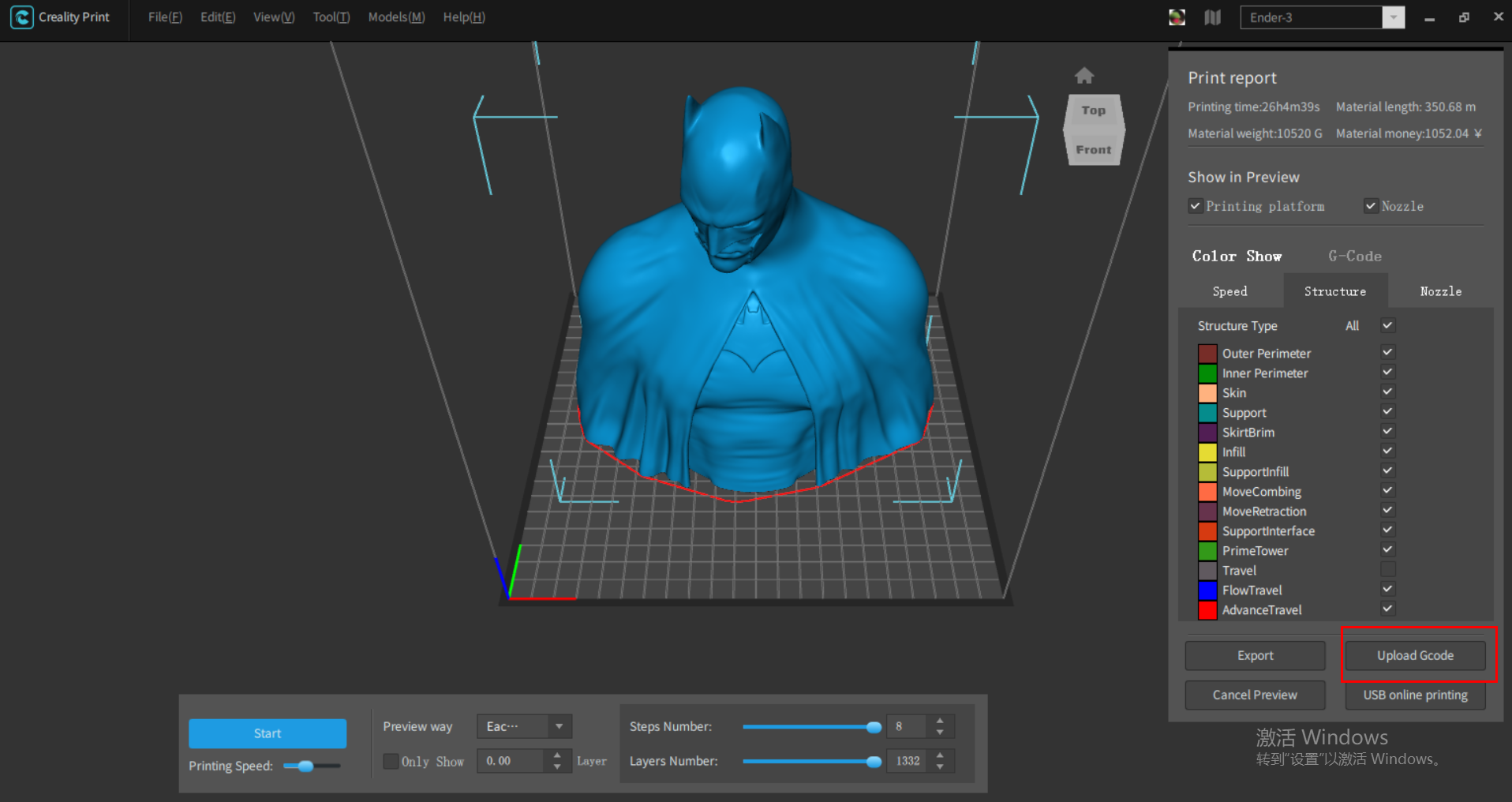
Task: Click the book-shaped icon beside the printer selector
Action: [1213, 17]
